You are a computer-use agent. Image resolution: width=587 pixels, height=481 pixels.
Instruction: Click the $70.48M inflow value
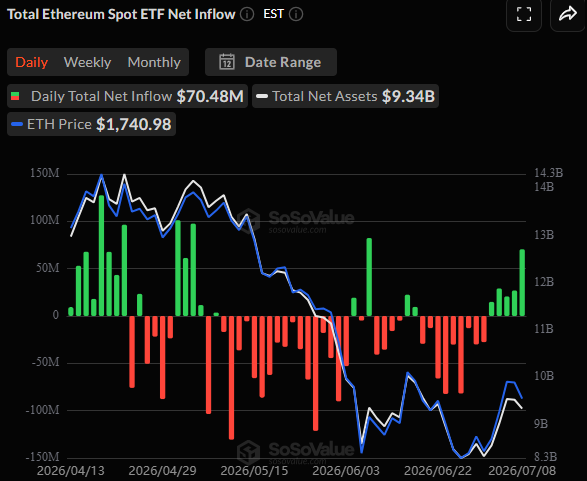coord(210,96)
